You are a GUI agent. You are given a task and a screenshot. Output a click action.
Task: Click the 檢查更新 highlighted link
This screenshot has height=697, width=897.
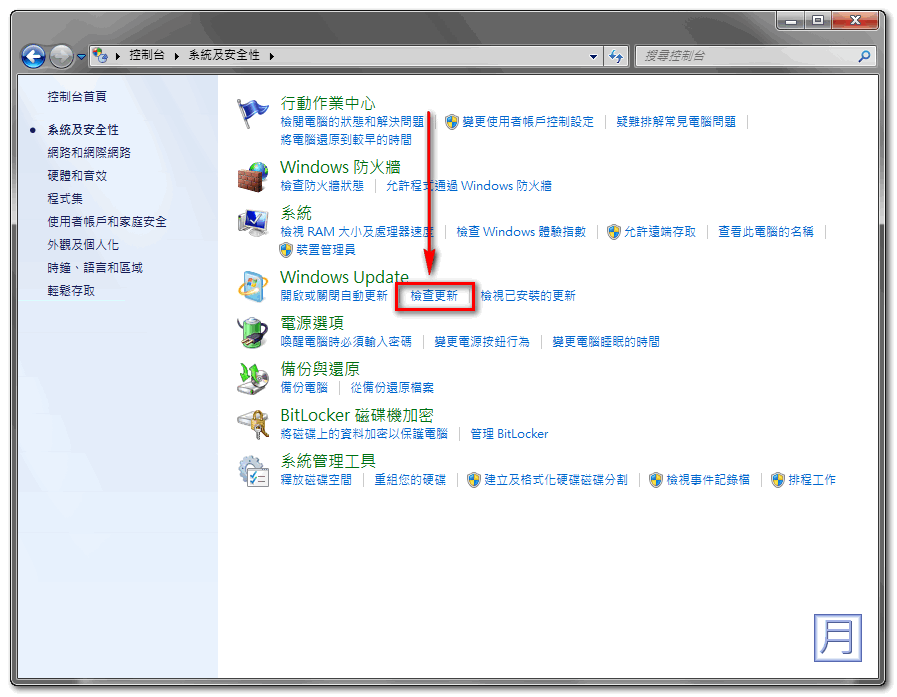[434, 296]
